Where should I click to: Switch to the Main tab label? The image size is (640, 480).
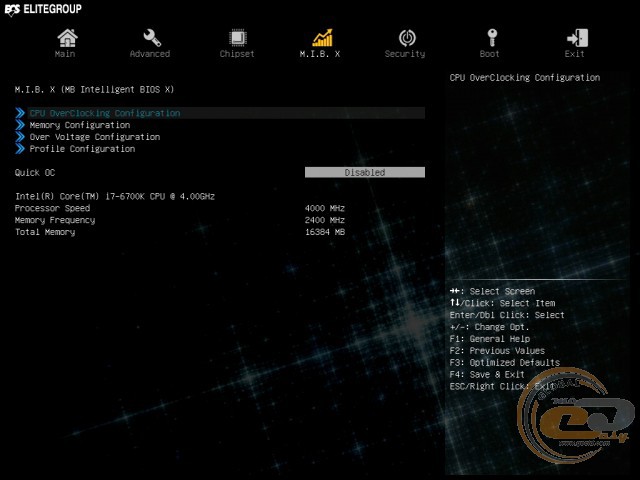pyautogui.click(x=65, y=54)
